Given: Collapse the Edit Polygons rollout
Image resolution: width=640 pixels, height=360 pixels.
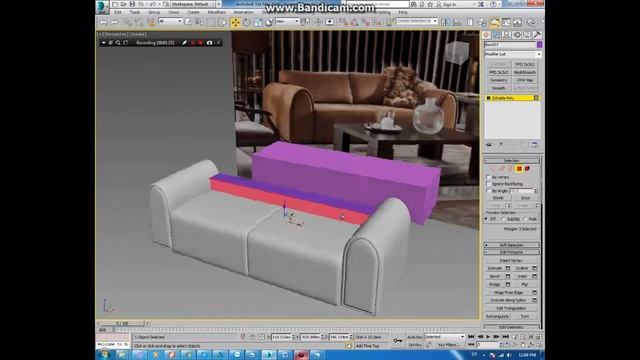Looking at the screenshot, I should click(512, 252).
